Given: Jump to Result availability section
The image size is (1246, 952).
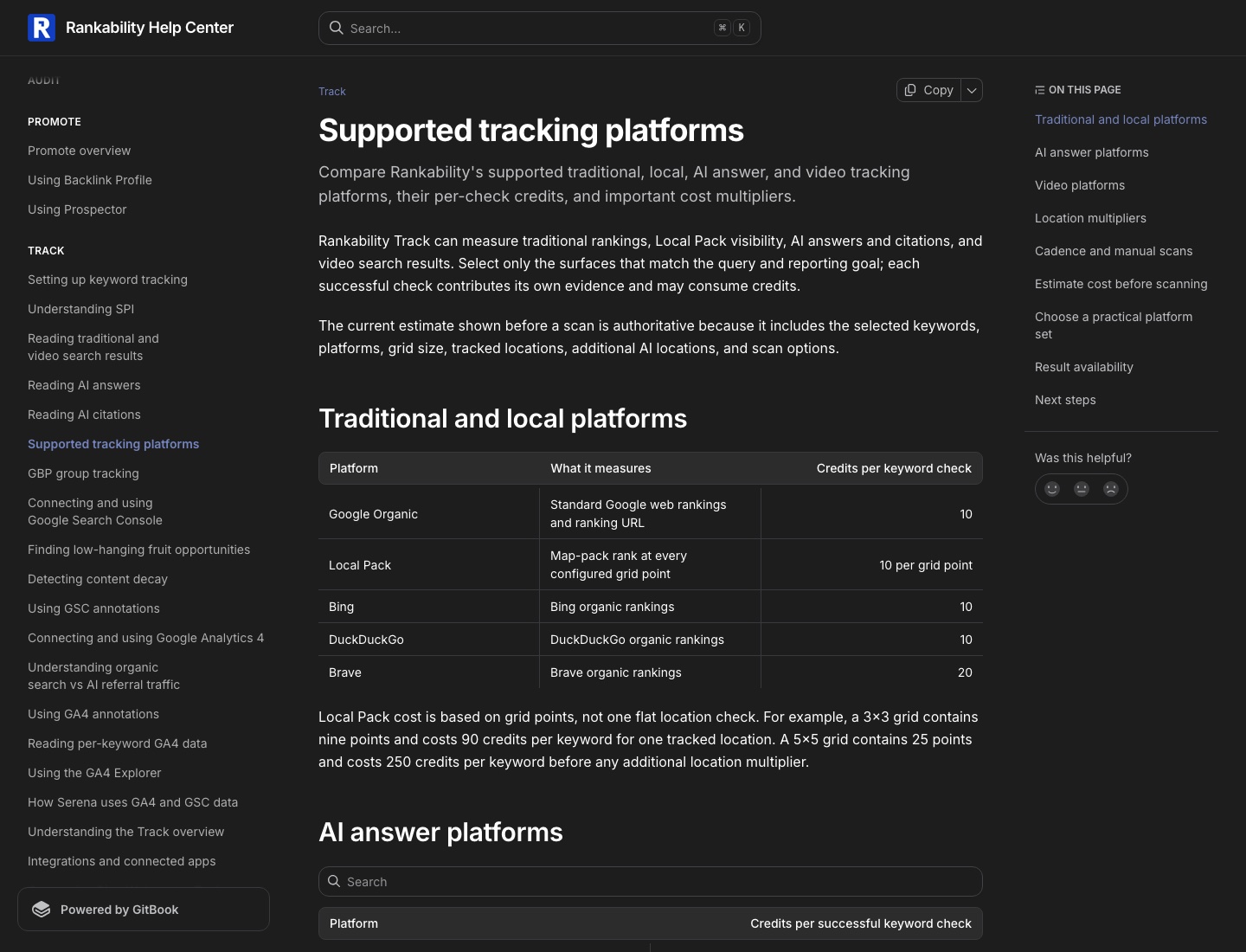Looking at the screenshot, I should click(x=1084, y=367).
